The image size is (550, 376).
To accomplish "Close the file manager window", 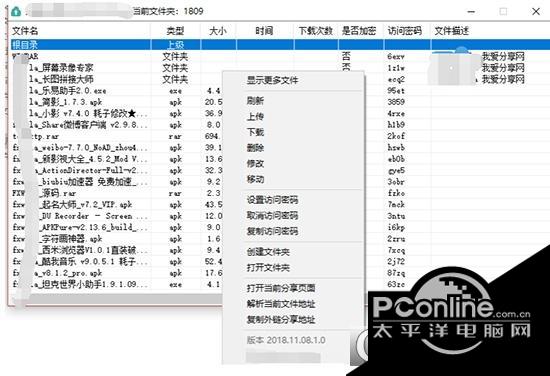I will pos(536,12).
